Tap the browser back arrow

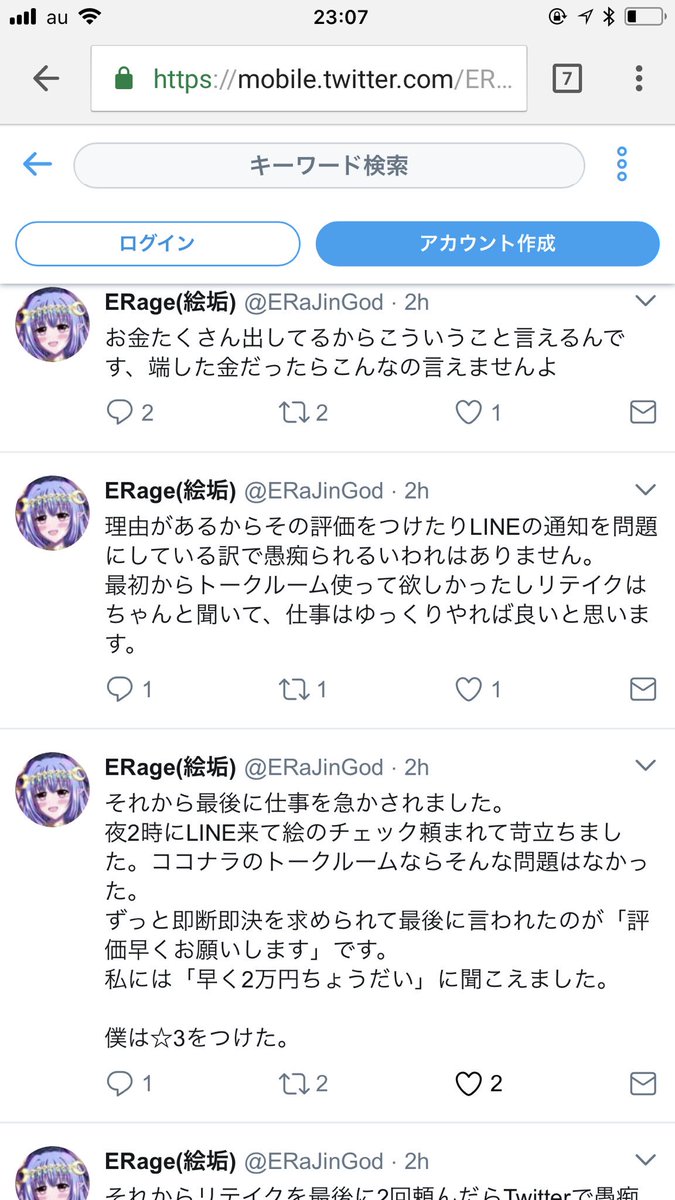[46, 79]
